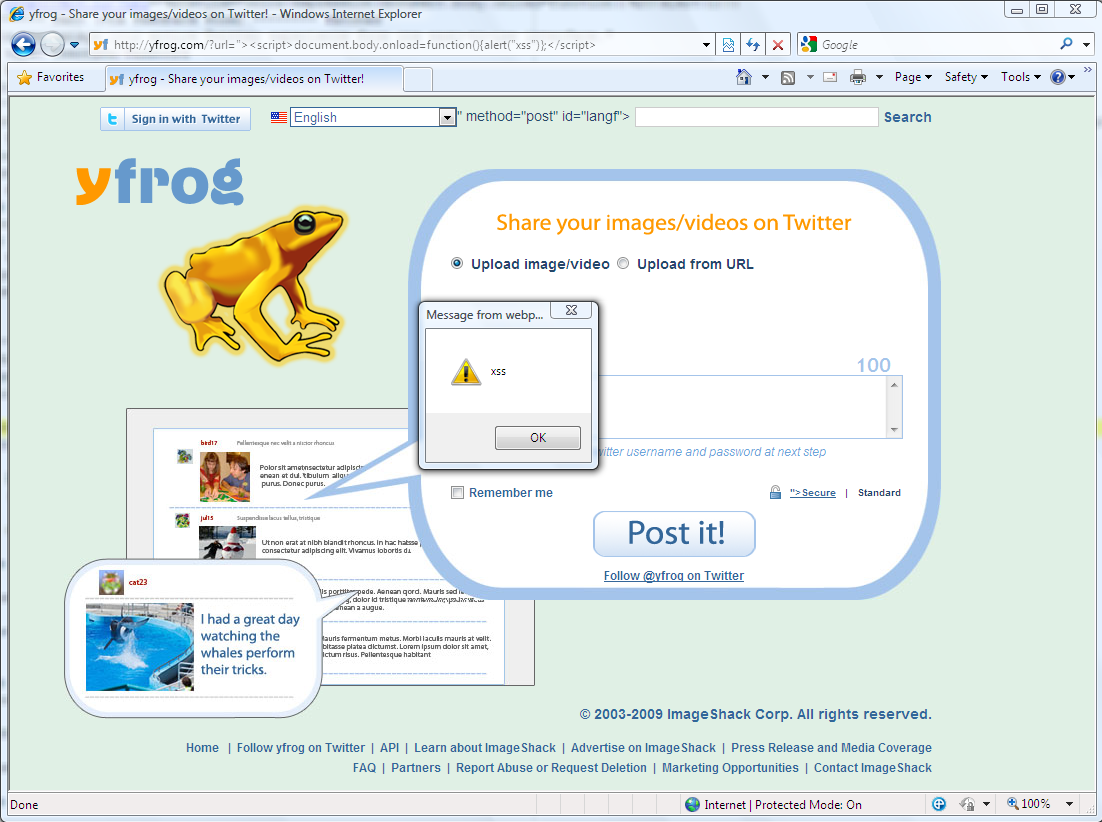Image resolution: width=1102 pixels, height=822 pixels.
Task: Click the Google provider icon in search box
Action: pyautogui.click(x=809, y=44)
